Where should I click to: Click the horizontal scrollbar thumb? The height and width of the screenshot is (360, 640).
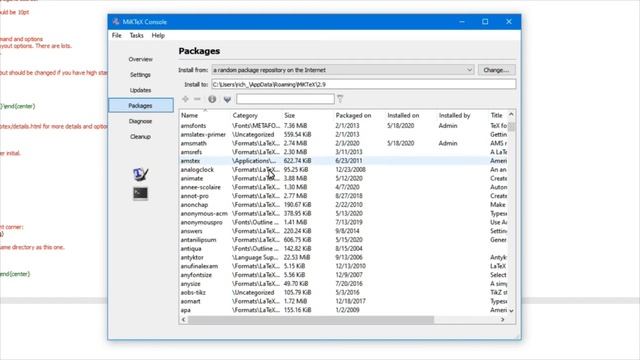tap(311, 320)
